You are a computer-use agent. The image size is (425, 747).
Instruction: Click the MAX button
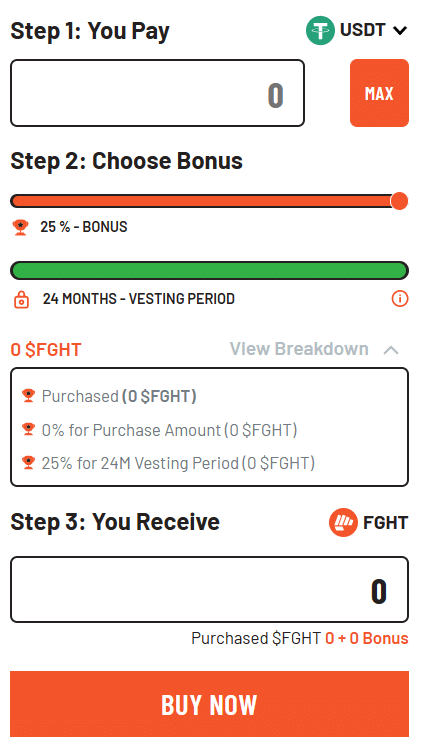click(379, 93)
